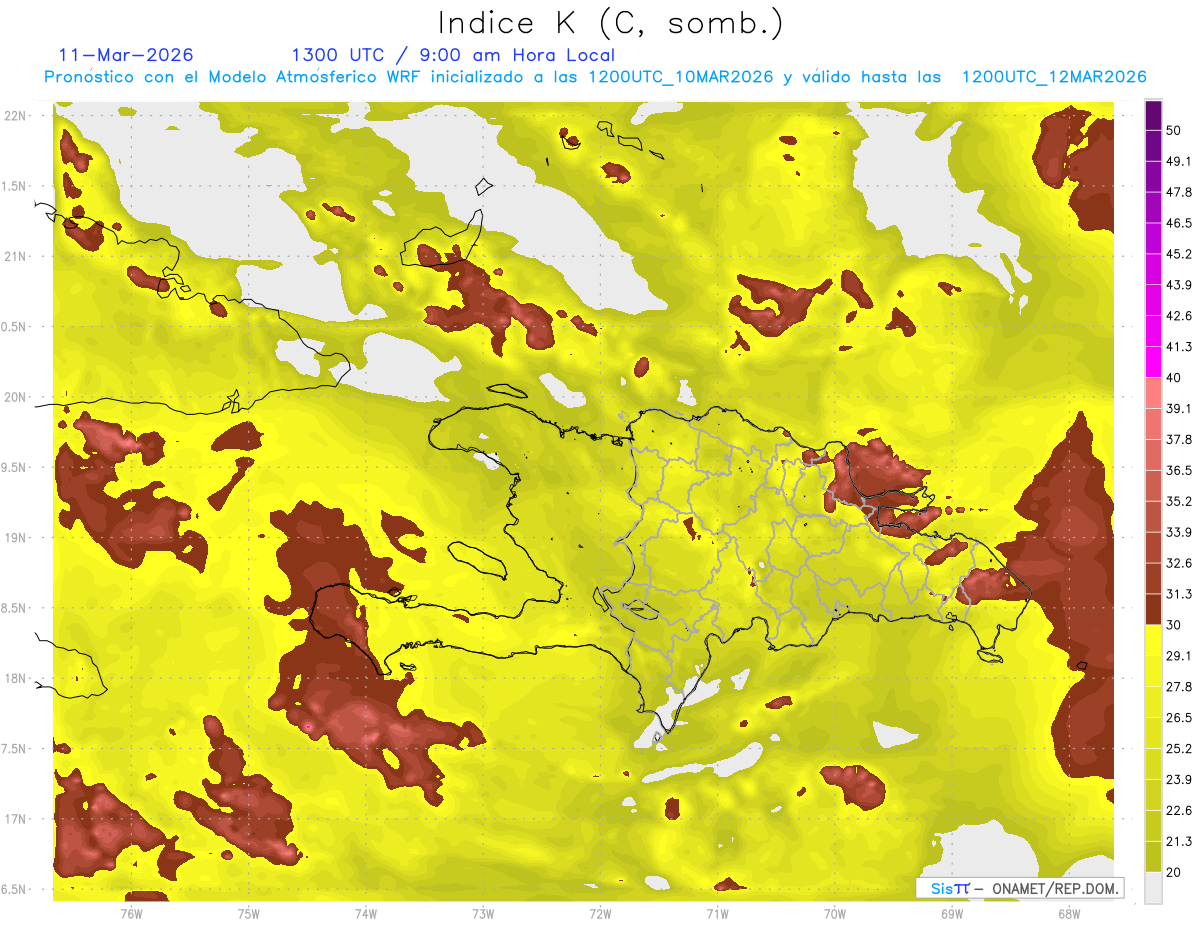Select the 73W longitude label
The height and width of the screenshot is (927, 1200).
(483, 913)
